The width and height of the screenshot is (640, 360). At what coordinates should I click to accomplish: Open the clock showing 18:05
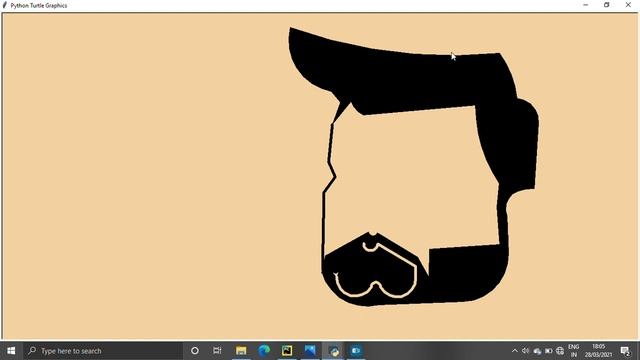coord(598,351)
